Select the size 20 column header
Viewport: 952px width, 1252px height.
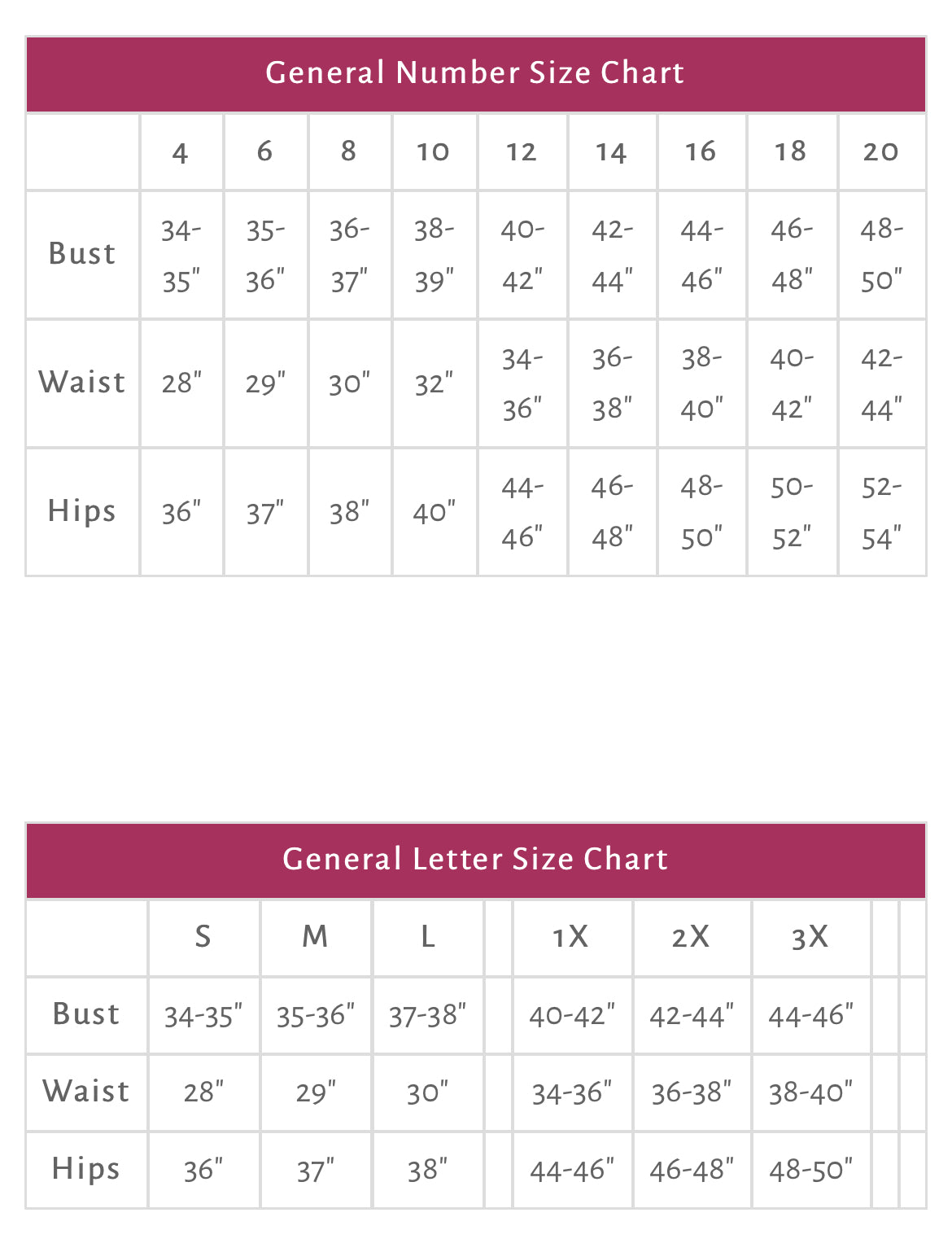click(x=881, y=152)
